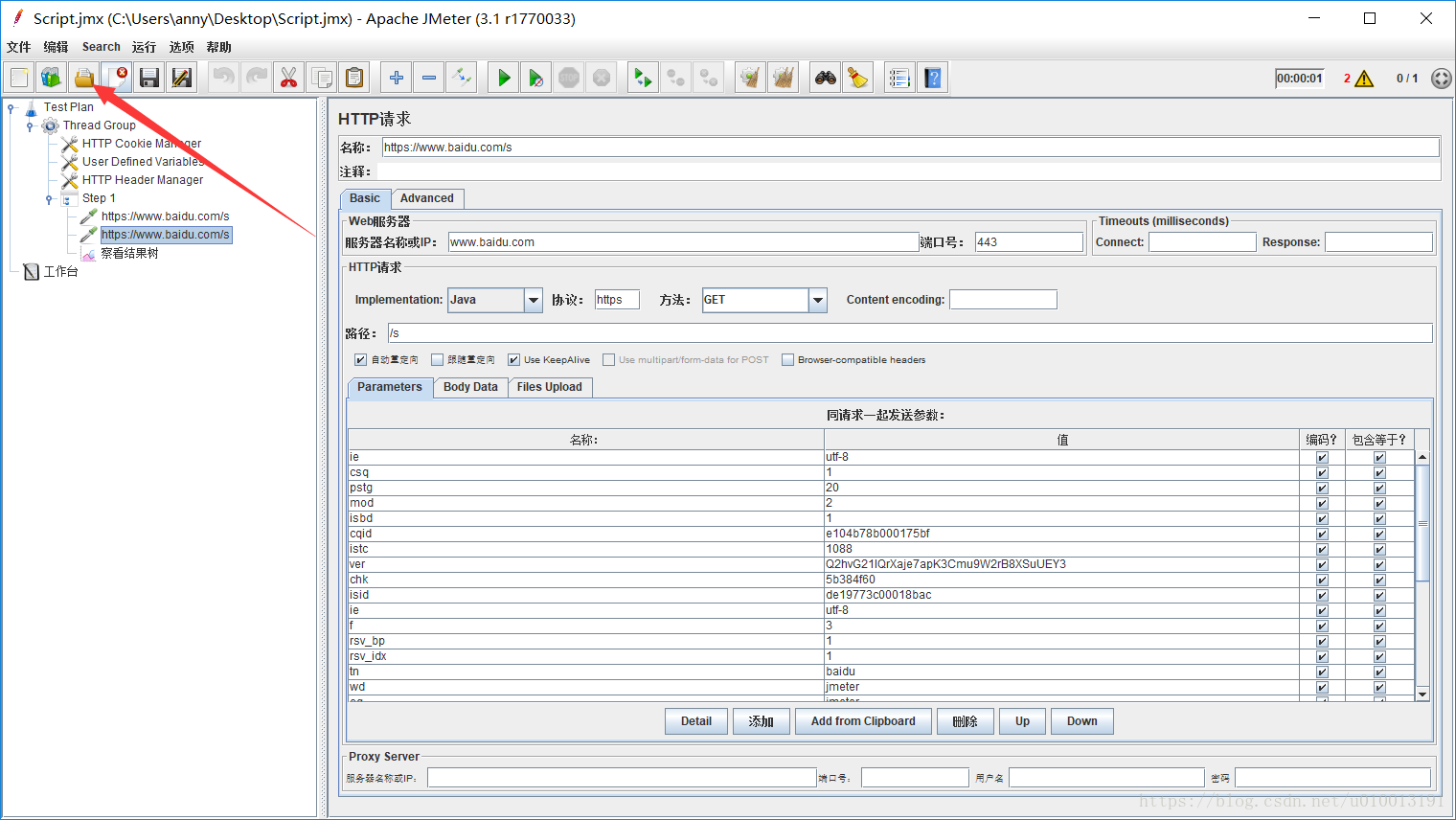1456x820 pixels.
Task: Collapse all tree nodes with minus icon
Action: tap(429, 78)
